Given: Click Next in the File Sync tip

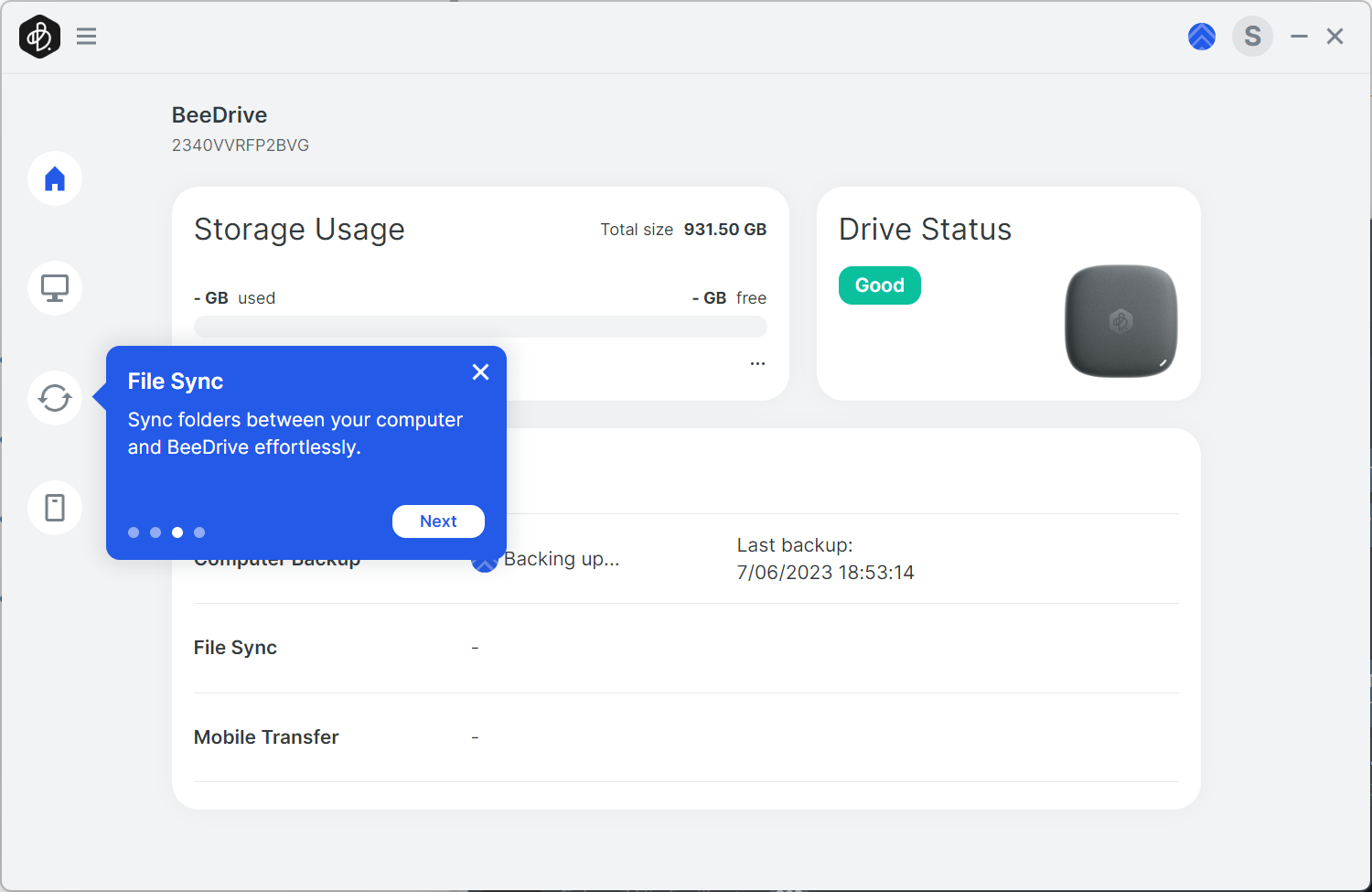Looking at the screenshot, I should coord(438,521).
